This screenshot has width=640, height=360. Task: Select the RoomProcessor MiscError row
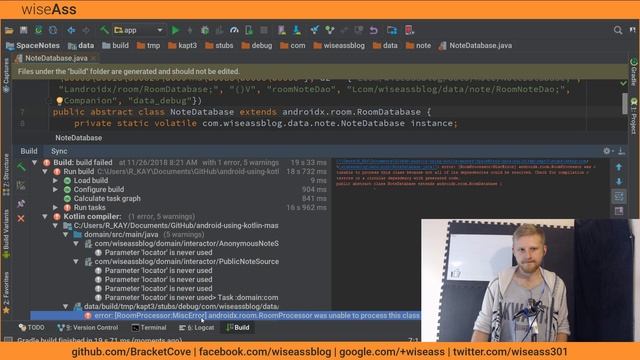[x=226, y=316]
